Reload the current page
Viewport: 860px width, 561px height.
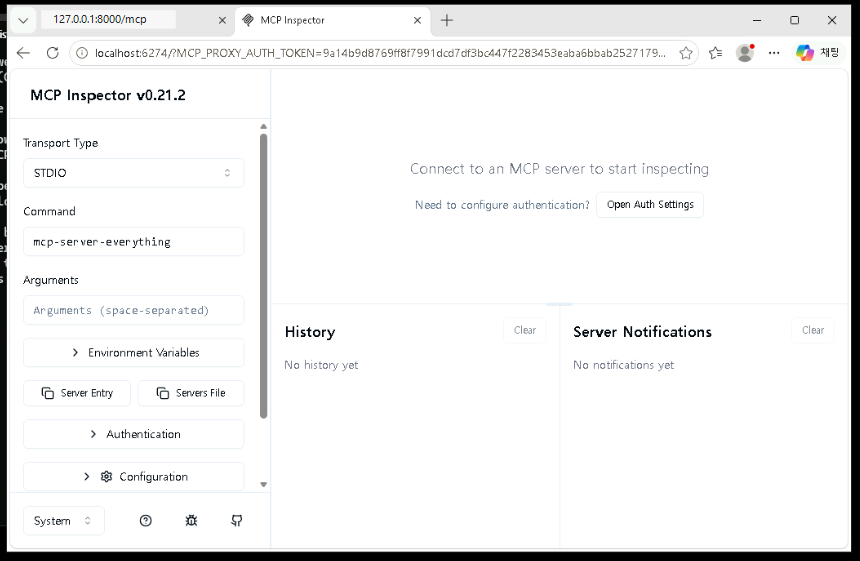(53, 53)
